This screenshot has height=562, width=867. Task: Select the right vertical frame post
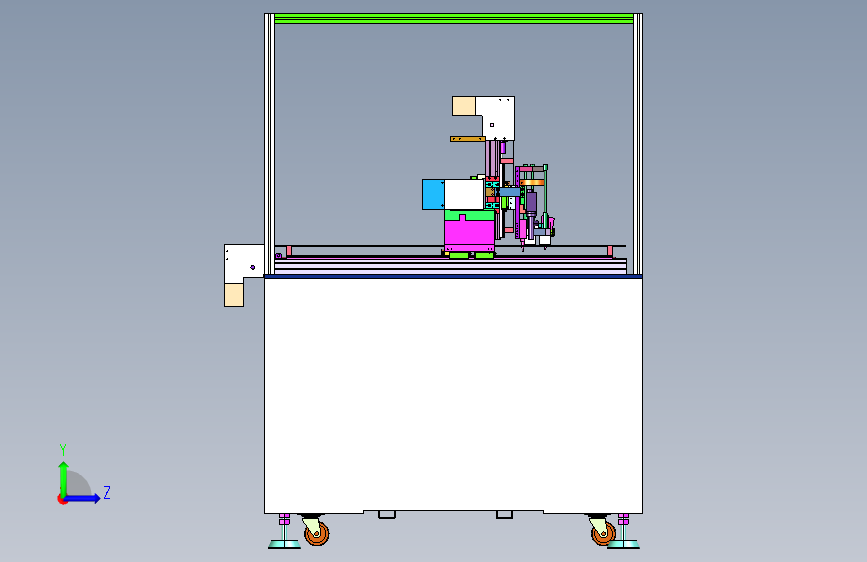[x=638, y=144]
